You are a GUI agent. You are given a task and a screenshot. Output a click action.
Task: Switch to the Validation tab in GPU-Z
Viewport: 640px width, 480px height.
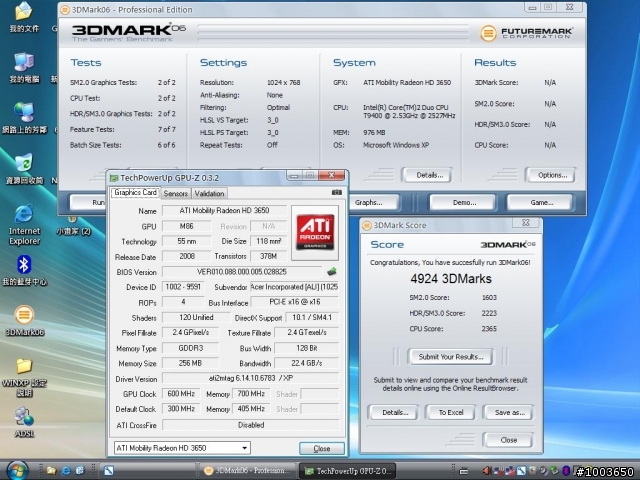click(209, 193)
